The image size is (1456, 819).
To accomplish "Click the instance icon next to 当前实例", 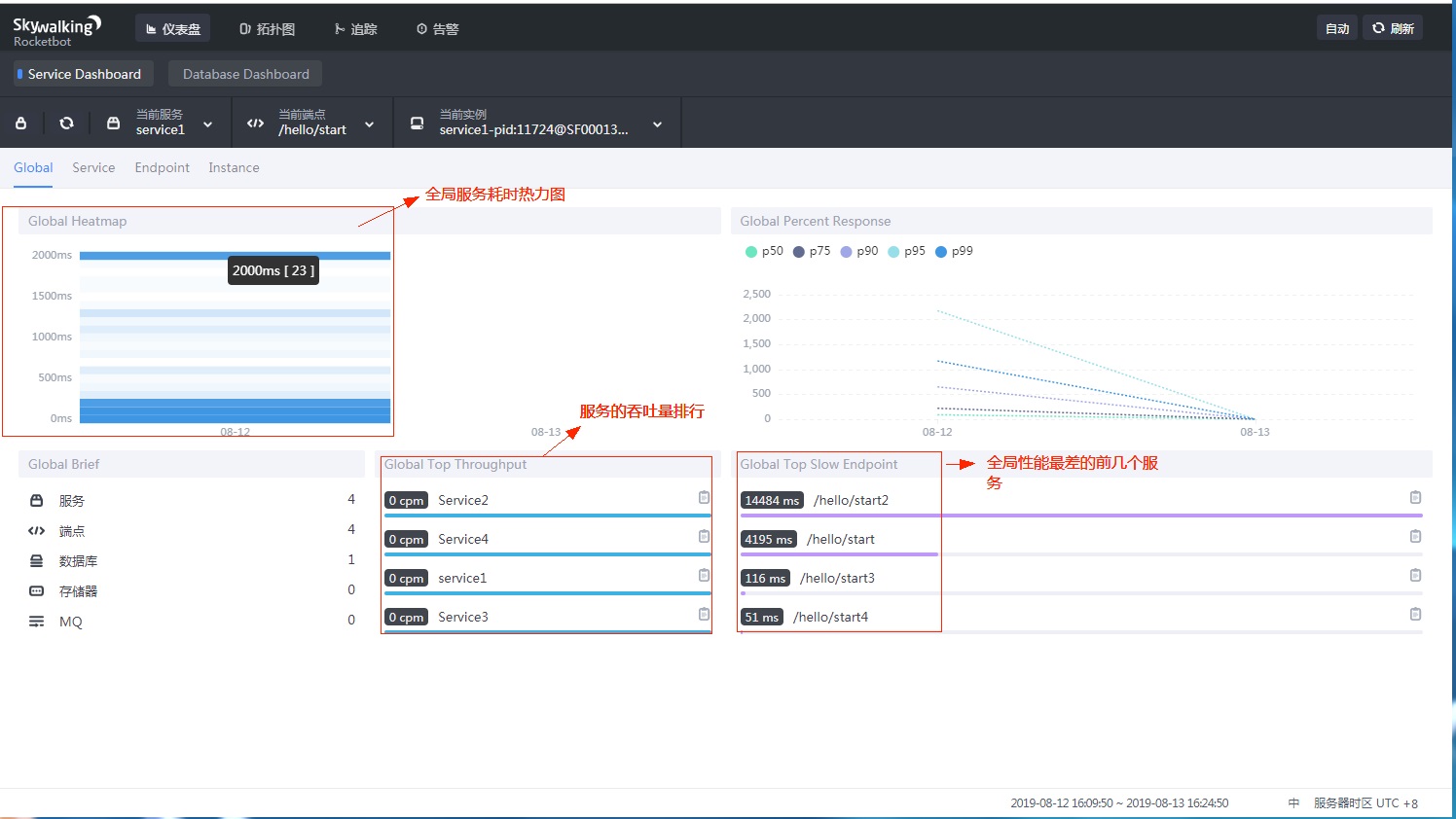I will (417, 124).
